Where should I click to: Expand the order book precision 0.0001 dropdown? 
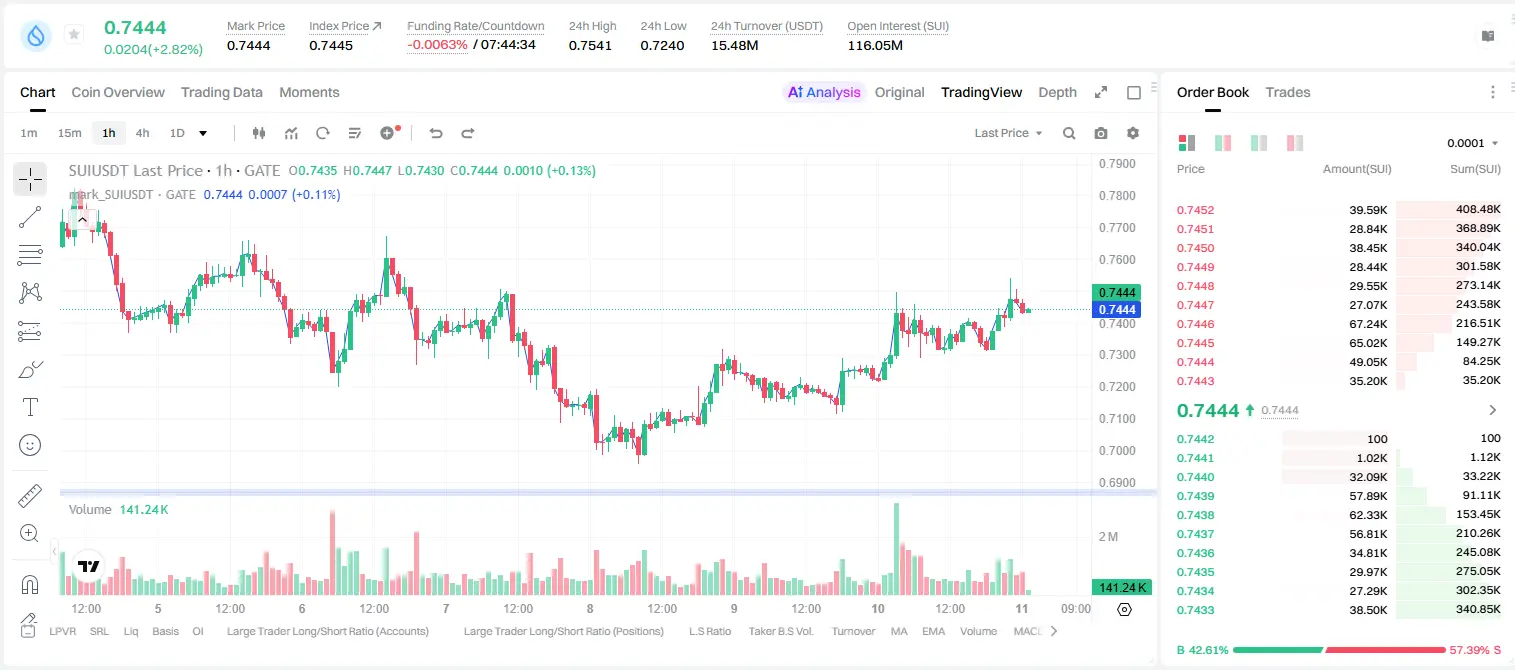tap(1473, 143)
